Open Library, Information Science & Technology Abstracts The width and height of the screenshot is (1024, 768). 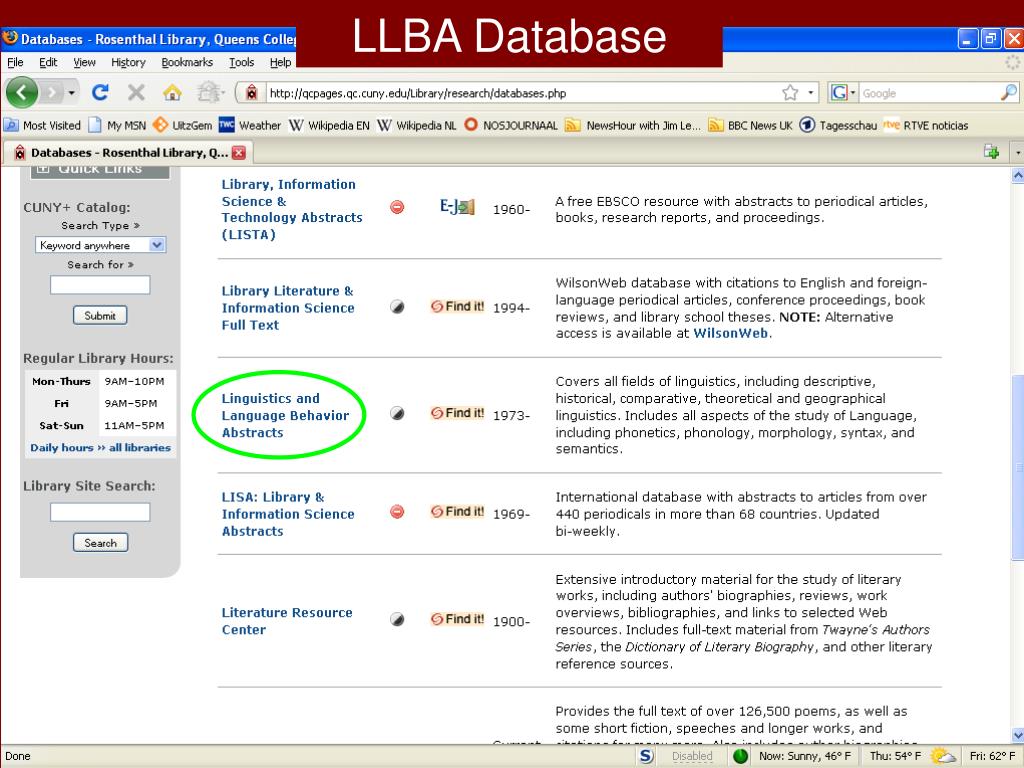(x=292, y=209)
